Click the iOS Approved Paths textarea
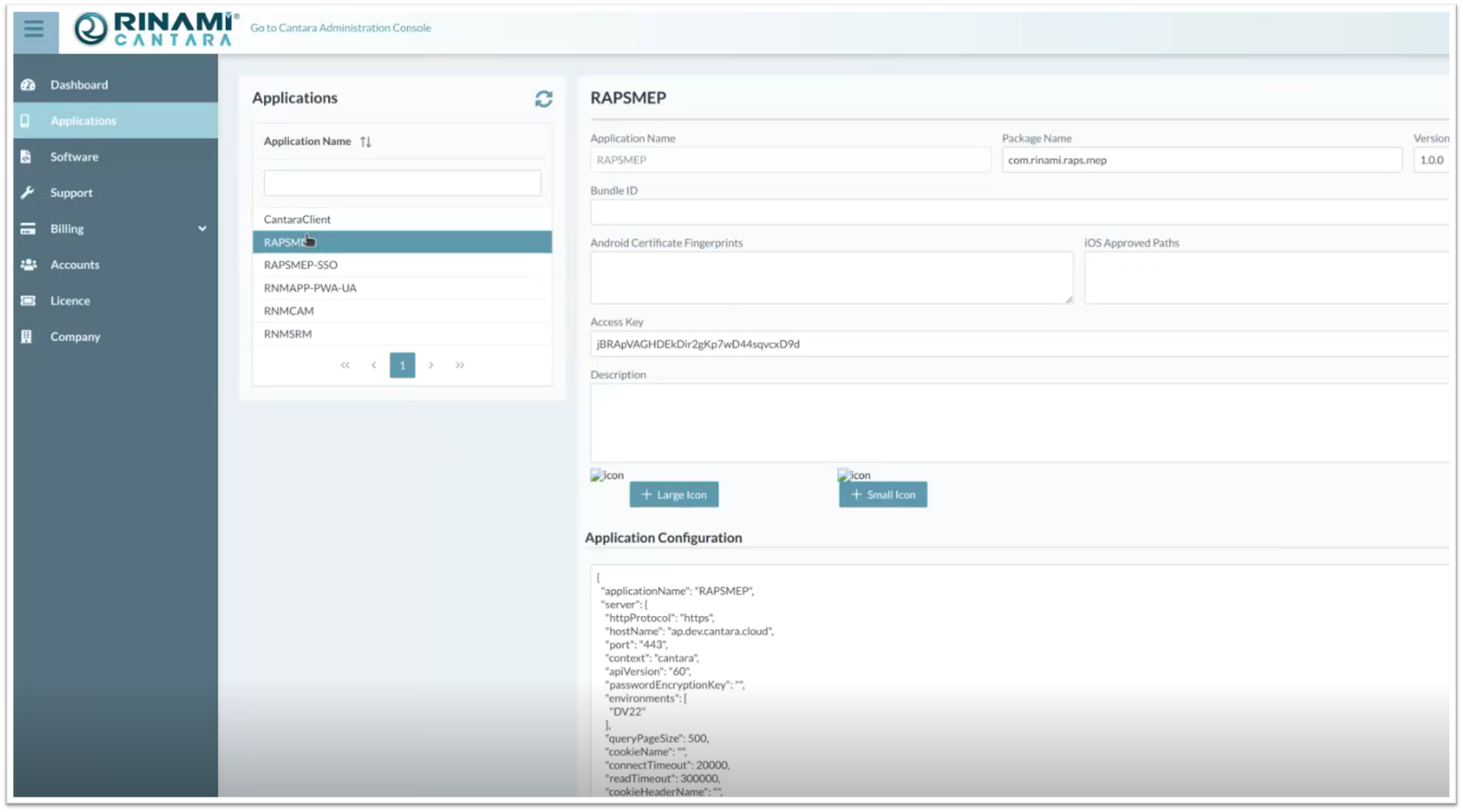This screenshot has height=812, width=1463. [x=1267, y=278]
